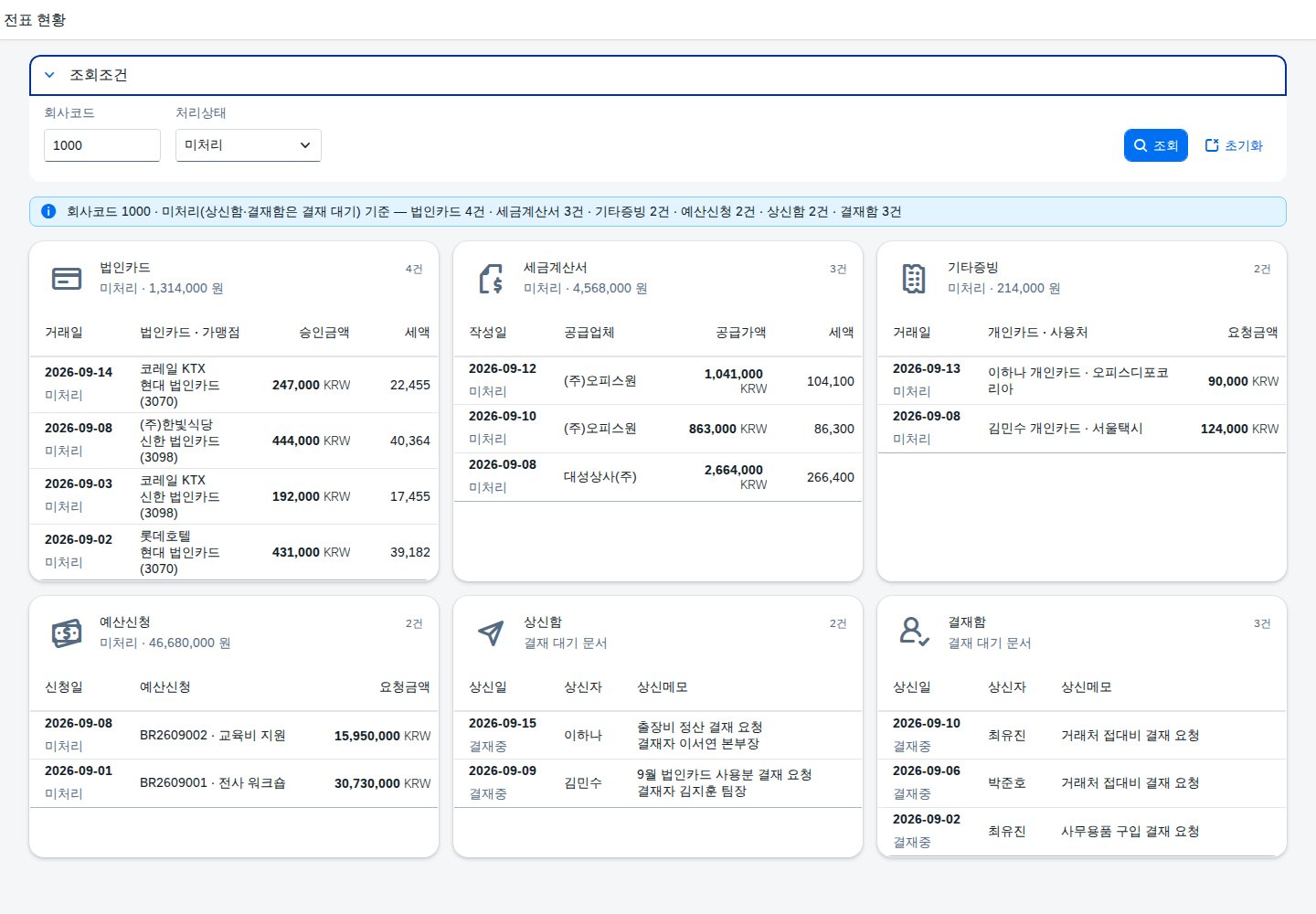Open the 예산신청 card title
Viewport: 1316px width, 914px height.
tap(125, 622)
